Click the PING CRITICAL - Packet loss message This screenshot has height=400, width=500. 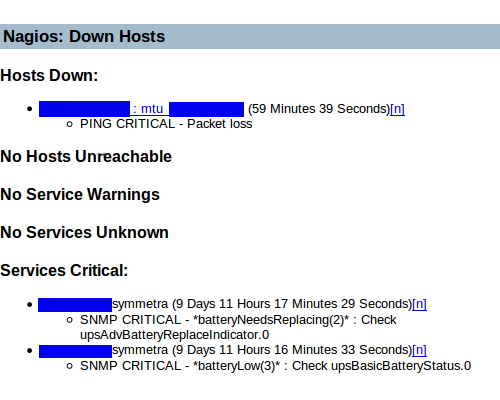(x=166, y=124)
